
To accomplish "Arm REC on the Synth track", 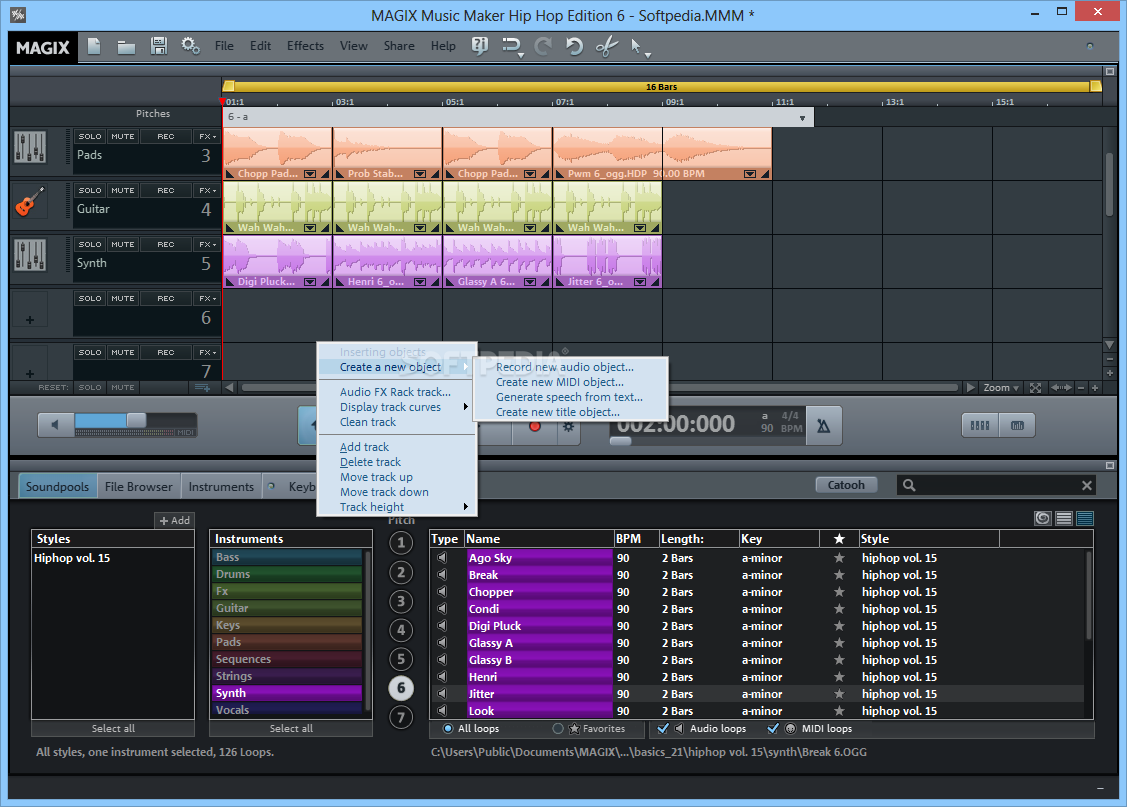I will click(166, 244).
